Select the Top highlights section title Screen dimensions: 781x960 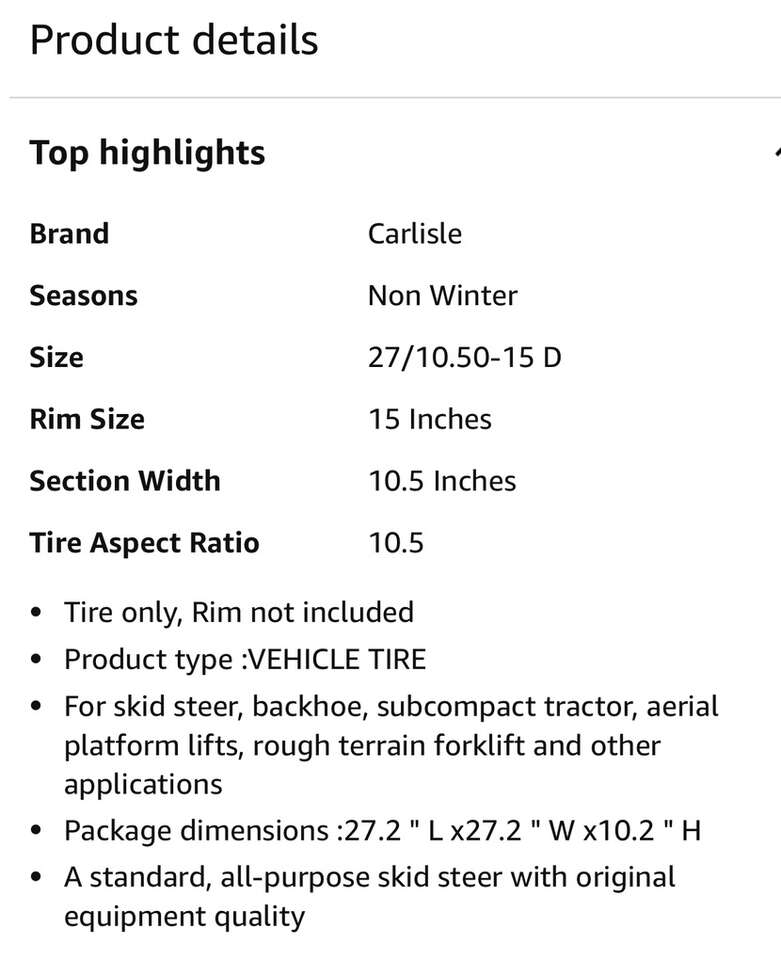click(x=147, y=153)
